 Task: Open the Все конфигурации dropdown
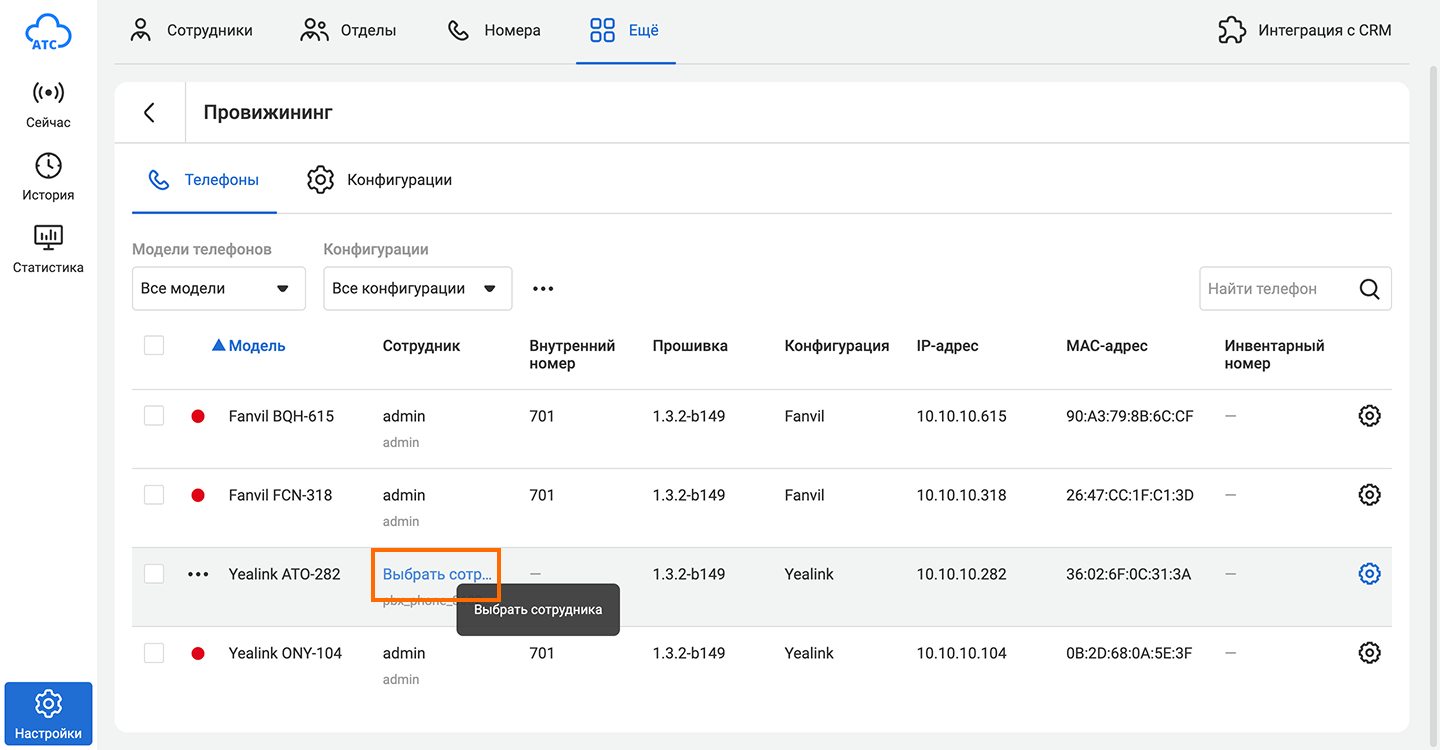pos(417,289)
